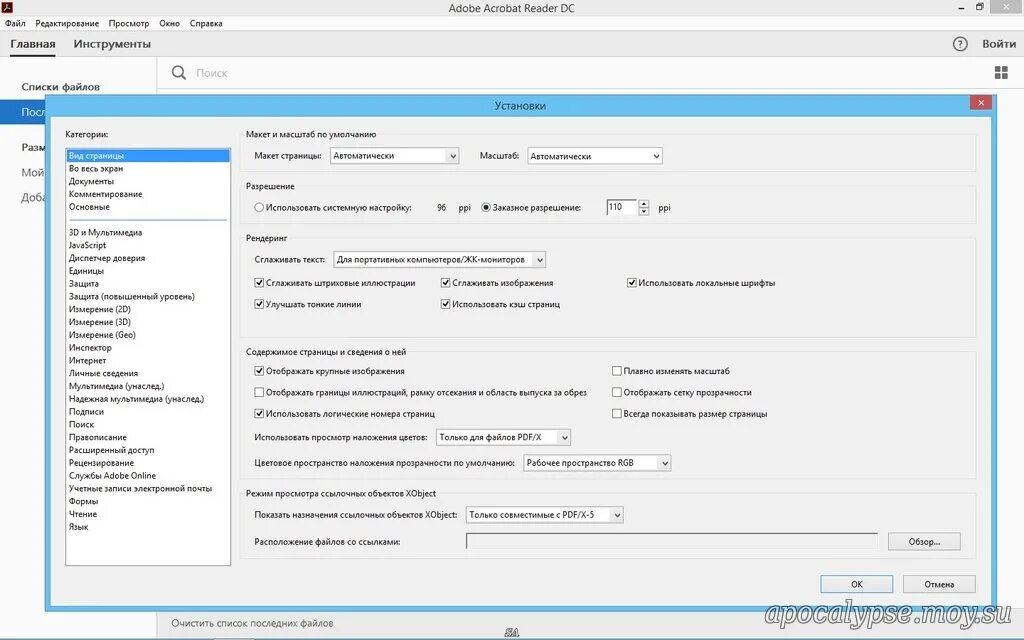Select the Службы Adobe Online category
This screenshot has height=640, width=1024.
click(x=112, y=475)
